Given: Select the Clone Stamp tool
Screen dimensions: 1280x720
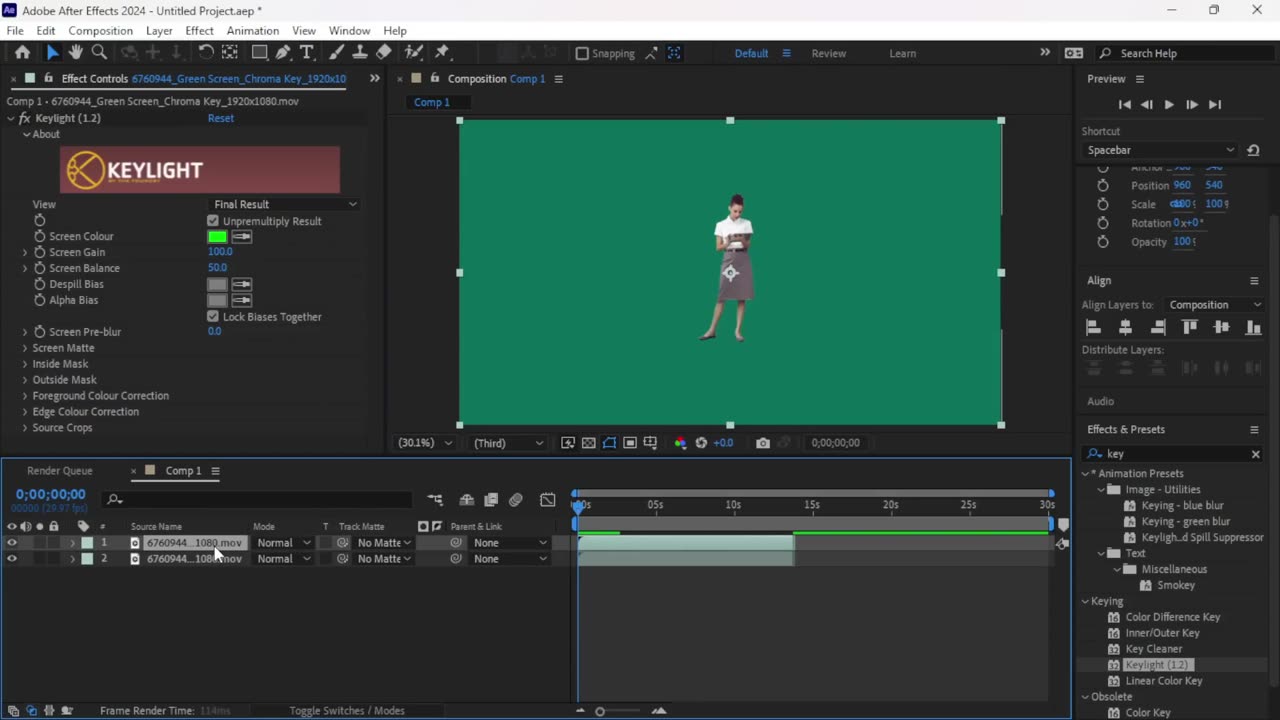Looking at the screenshot, I should tap(360, 53).
